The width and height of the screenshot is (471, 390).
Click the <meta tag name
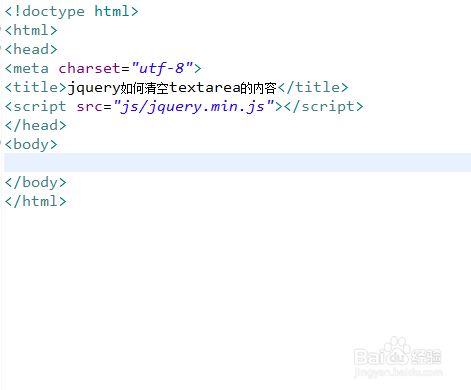pos(27,69)
